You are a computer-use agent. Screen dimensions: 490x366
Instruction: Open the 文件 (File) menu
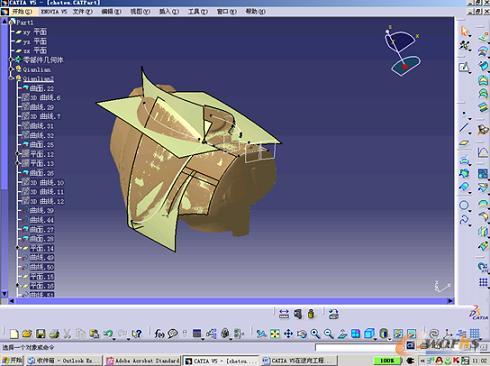pos(83,11)
